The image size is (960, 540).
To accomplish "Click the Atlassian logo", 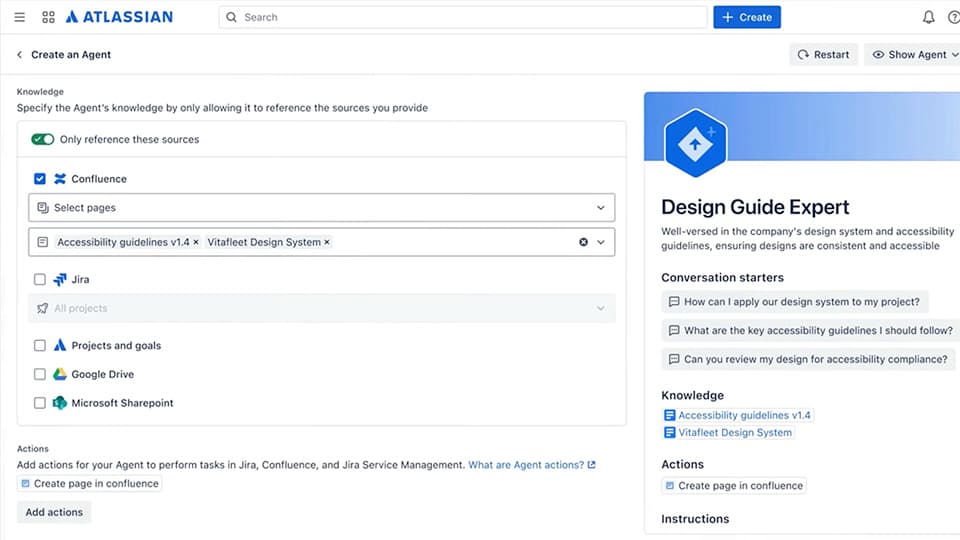I will (119, 17).
